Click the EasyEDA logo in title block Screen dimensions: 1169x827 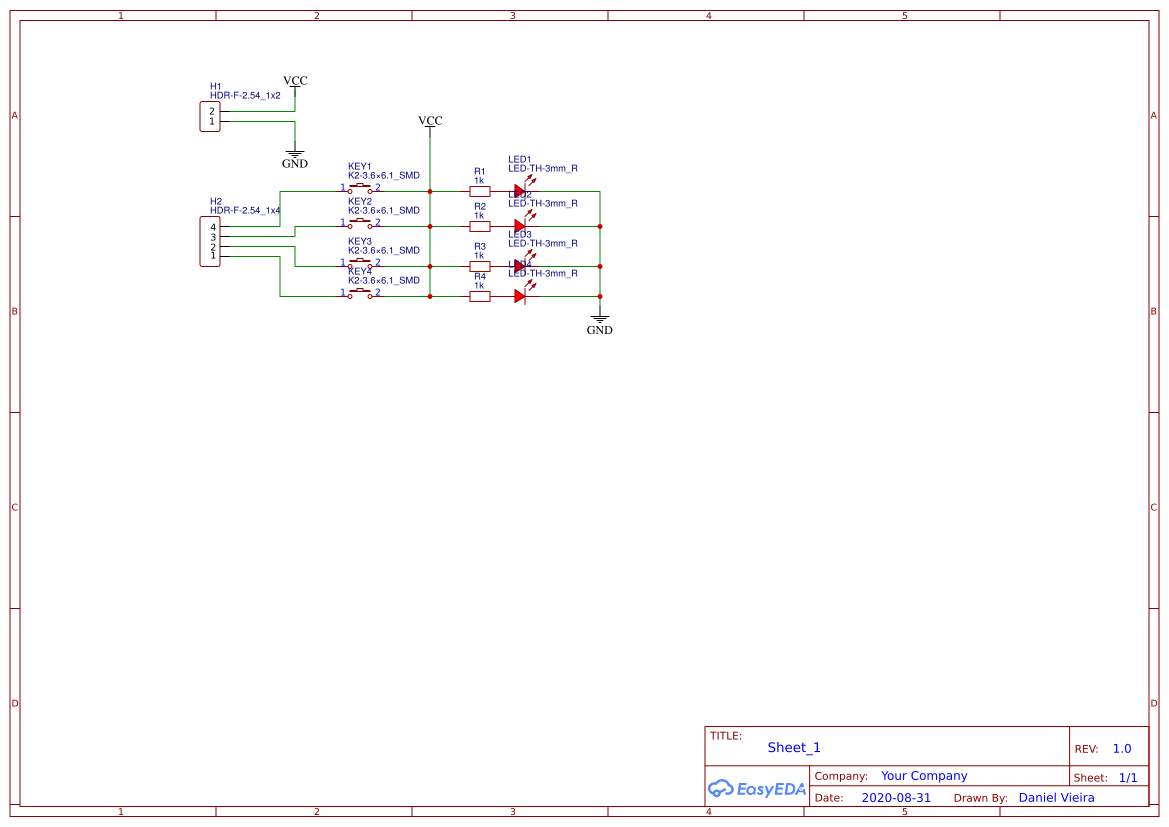(x=756, y=788)
